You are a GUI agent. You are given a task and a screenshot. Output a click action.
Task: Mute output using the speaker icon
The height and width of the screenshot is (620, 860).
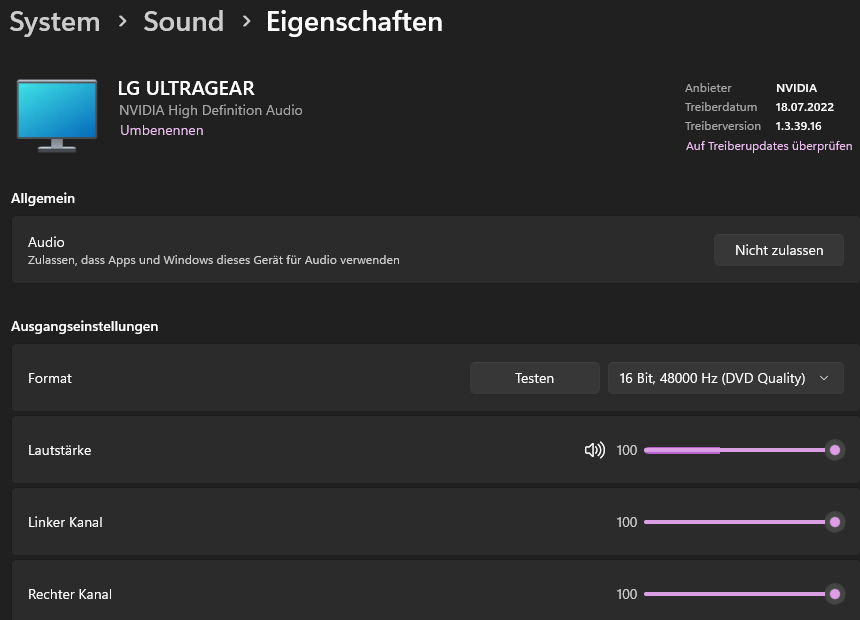[594, 450]
